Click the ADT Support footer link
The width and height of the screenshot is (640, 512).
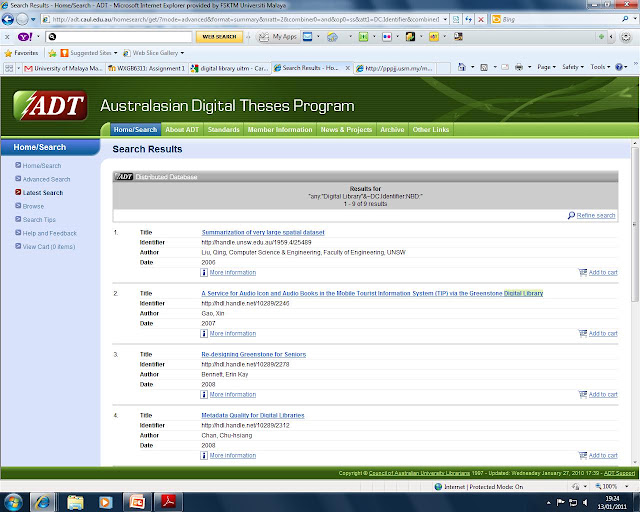tap(619, 473)
